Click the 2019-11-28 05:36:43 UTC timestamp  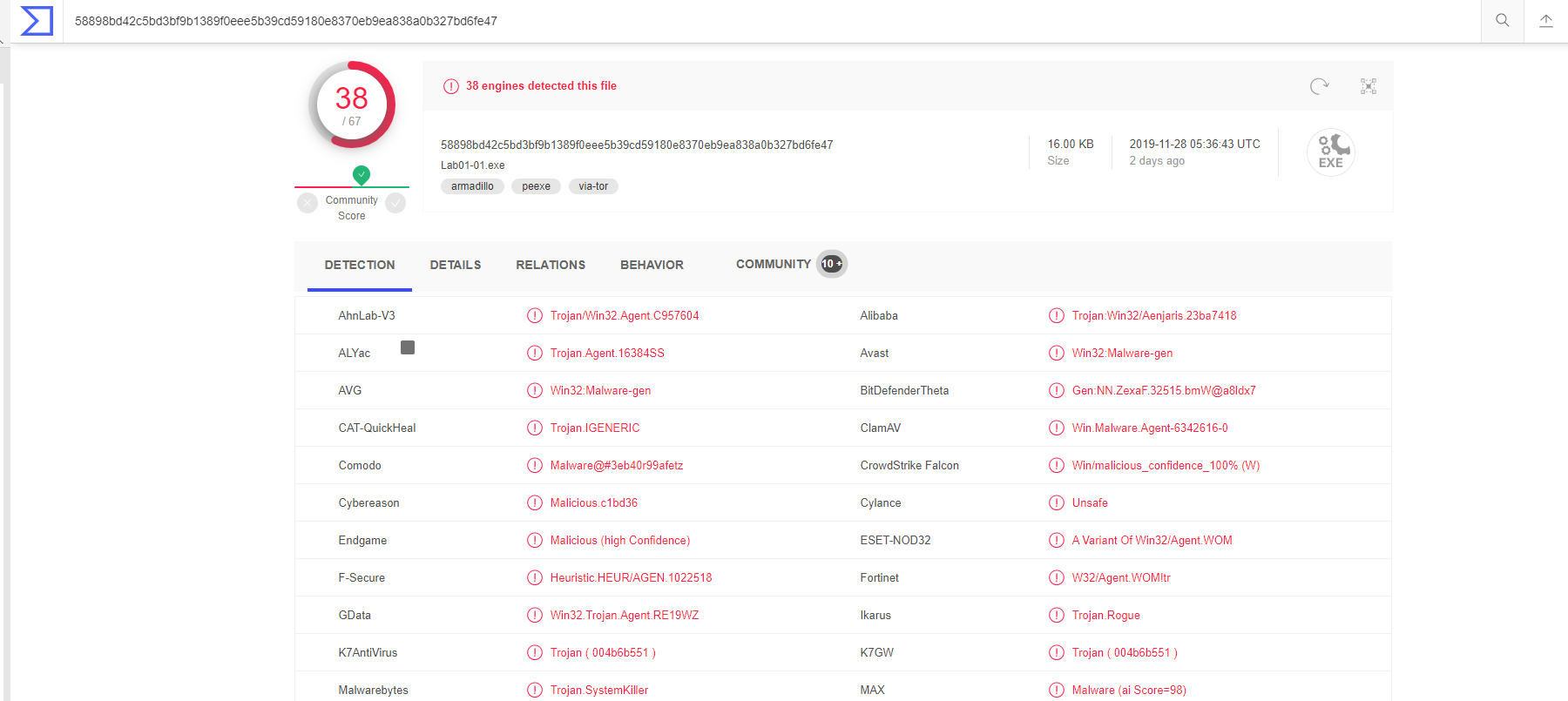1195,145
